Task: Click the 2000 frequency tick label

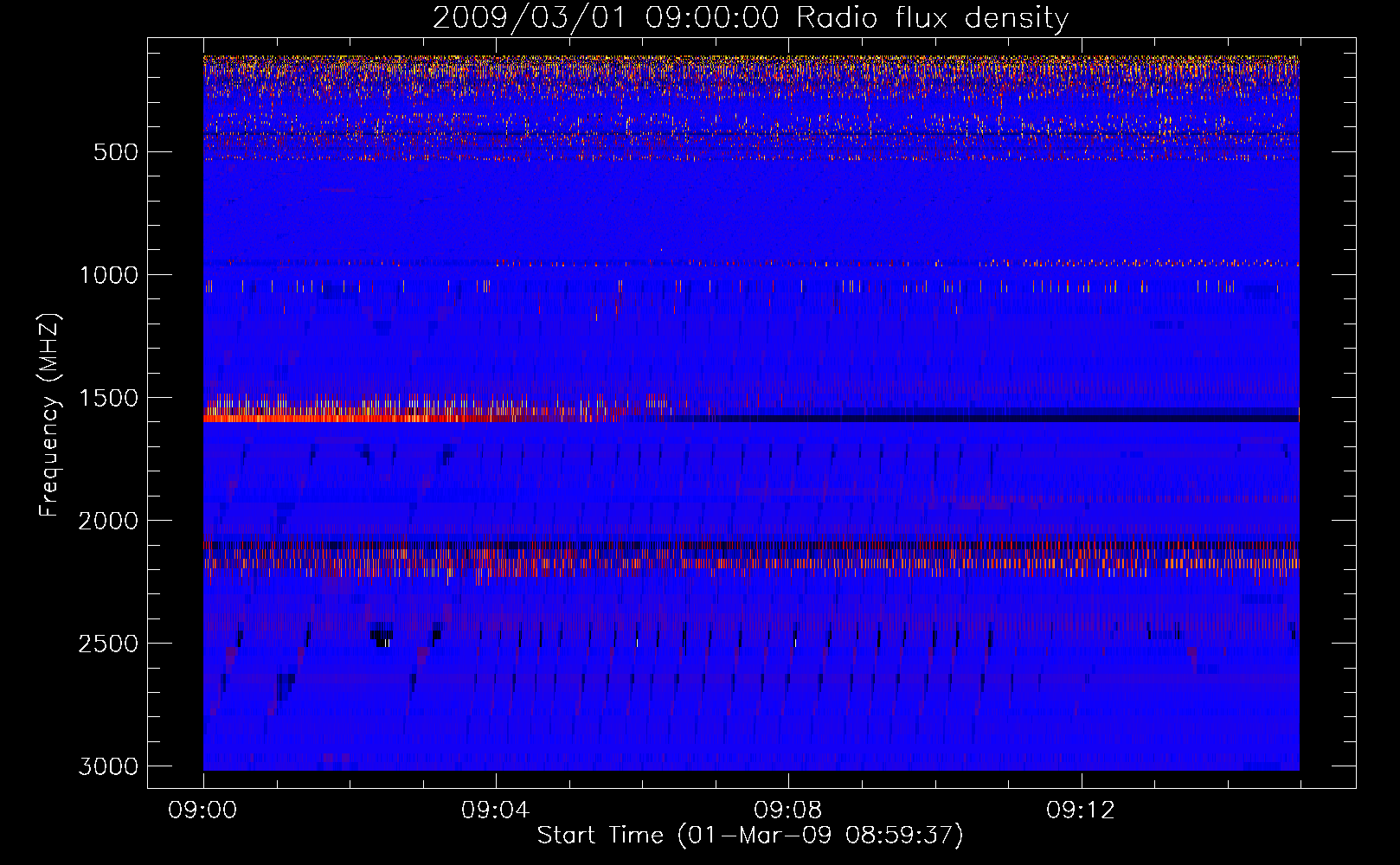Action: [x=108, y=521]
